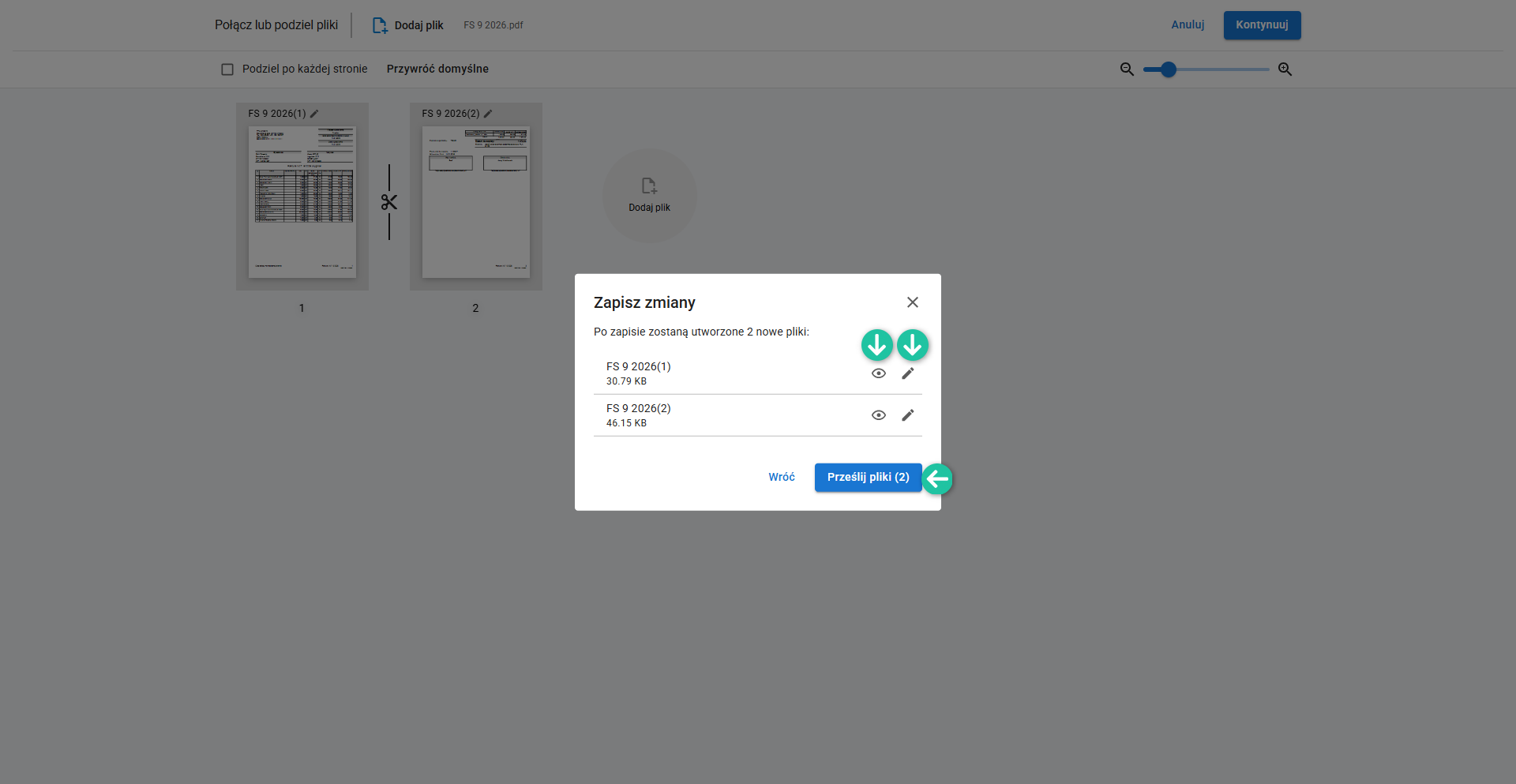Screen dimensions: 1516x784
Task: Edit name of FS 9 2026(2) in dialog
Action: pyautogui.click(x=907, y=415)
